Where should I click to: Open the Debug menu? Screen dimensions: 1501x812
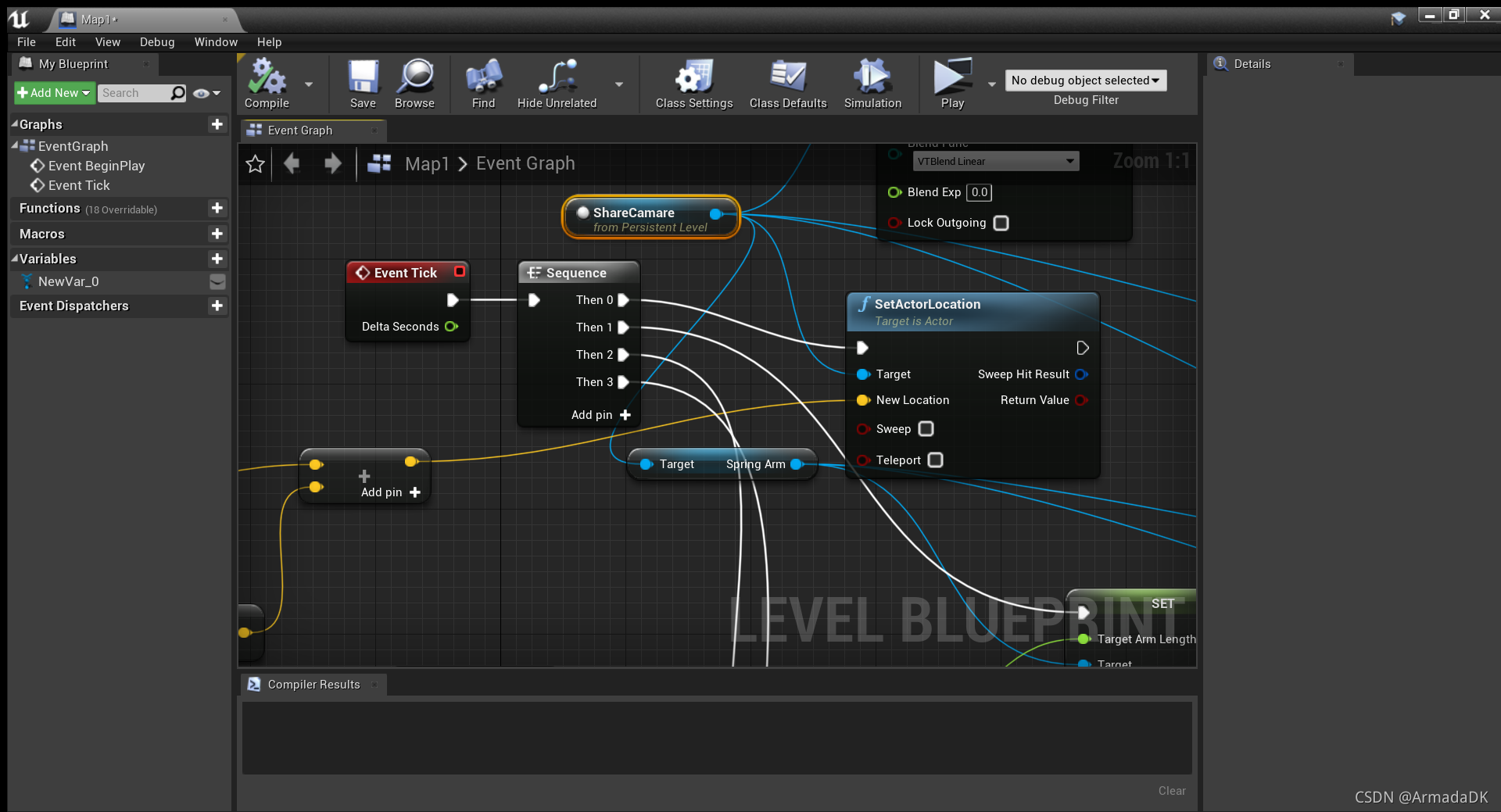(157, 42)
